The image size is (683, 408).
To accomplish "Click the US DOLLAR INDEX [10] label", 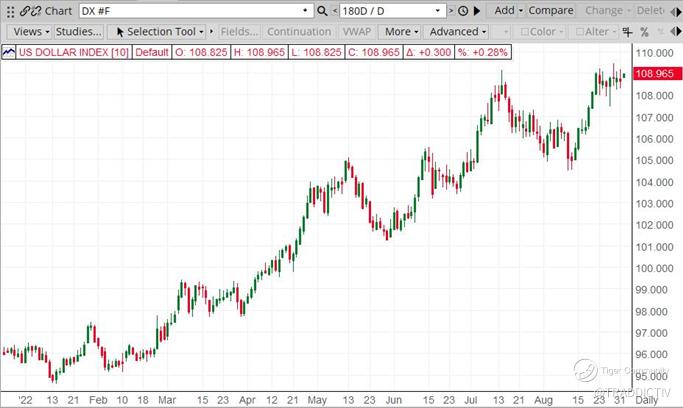I will coord(73,53).
